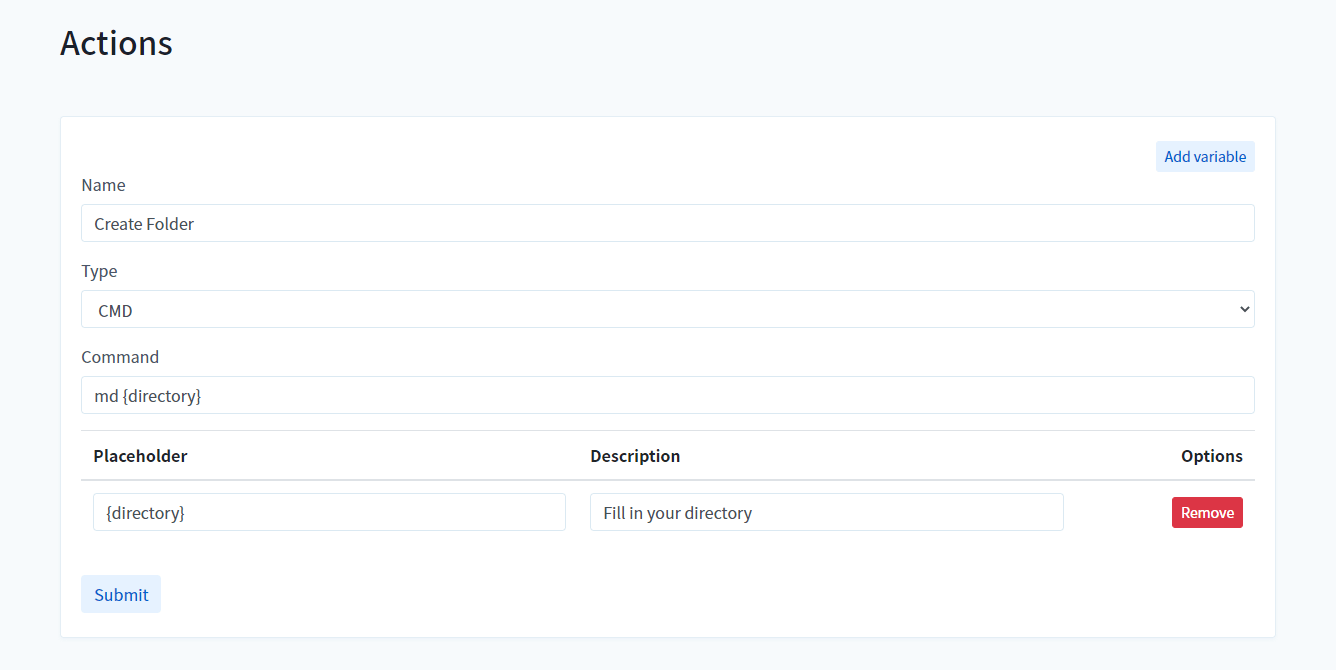1336x670 pixels.
Task: Click the Type dropdown chevron arrow
Action: pyautogui.click(x=1244, y=310)
